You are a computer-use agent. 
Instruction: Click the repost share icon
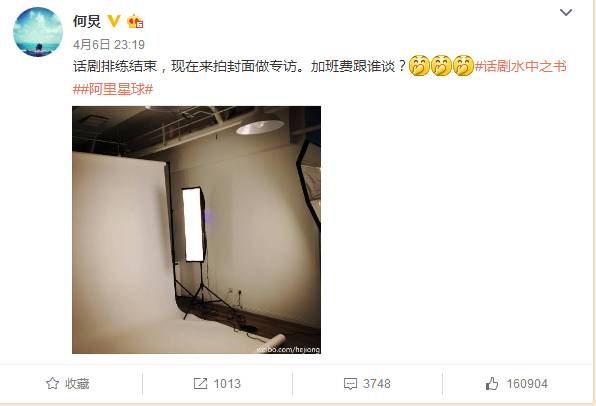pyautogui.click(x=200, y=384)
